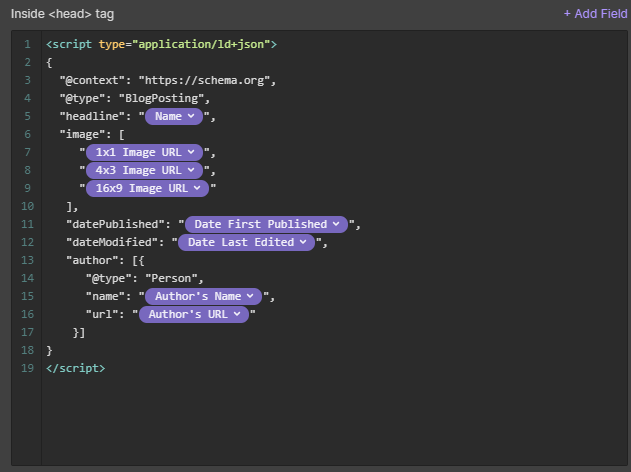This screenshot has width=631, height=472.
Task: Expand the 1x1 Image URL field pill
Action: point(145,152)
